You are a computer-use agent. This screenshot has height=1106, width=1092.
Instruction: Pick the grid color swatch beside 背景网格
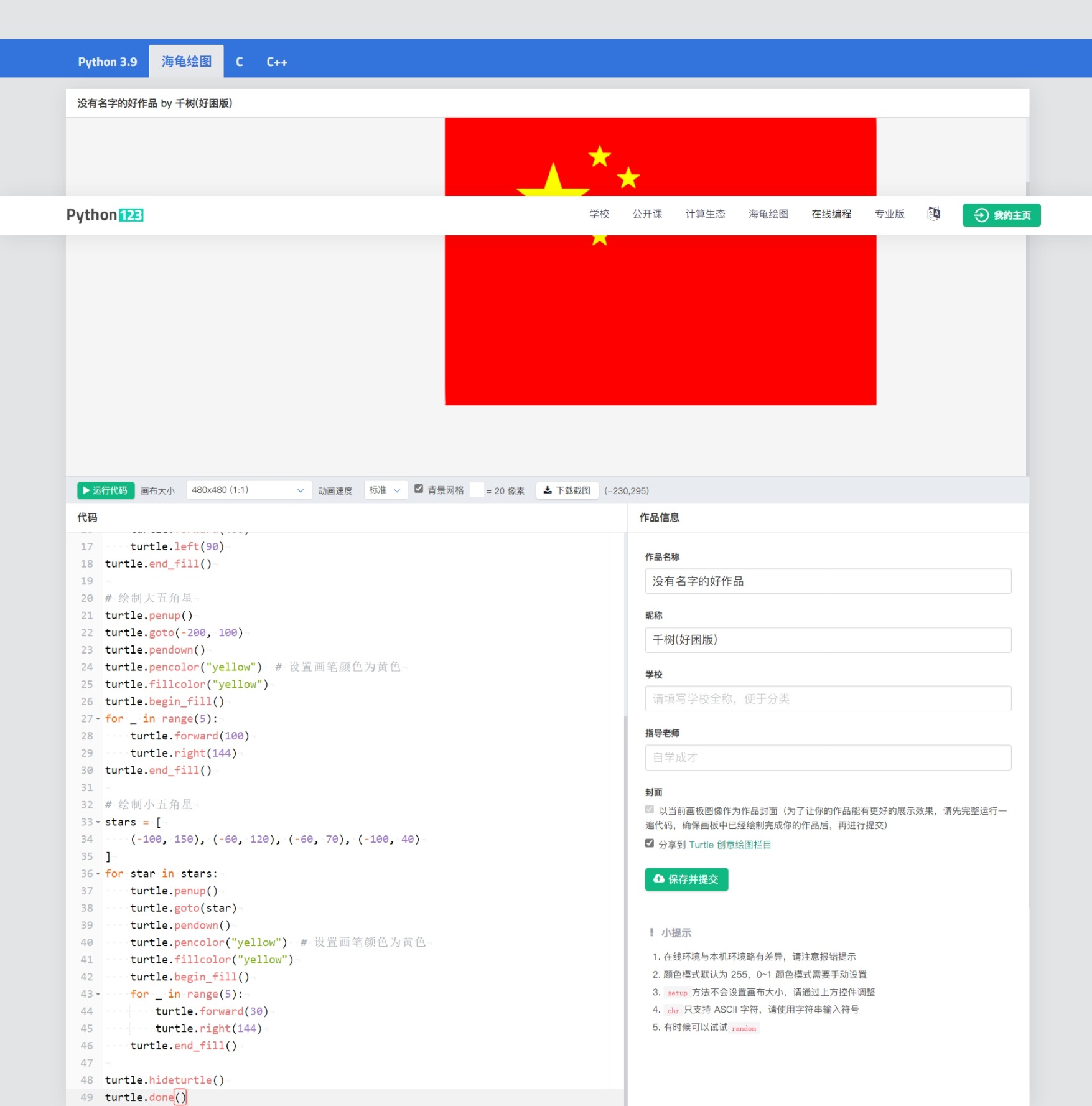tap(477, 490)
